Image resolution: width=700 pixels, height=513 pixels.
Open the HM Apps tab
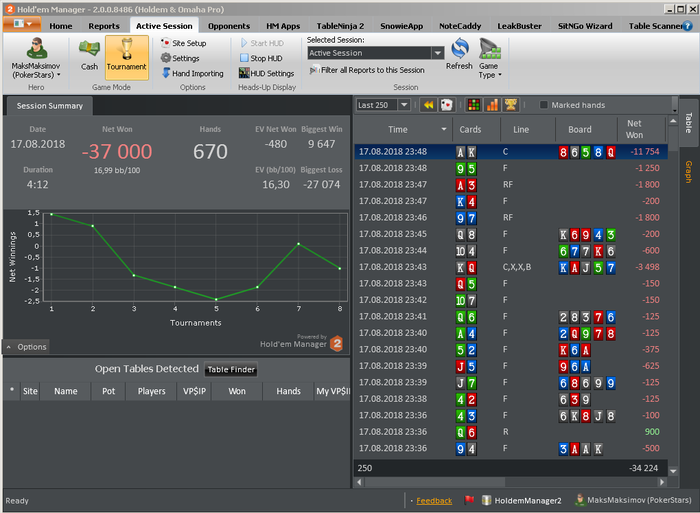click(x=283, y=26)
